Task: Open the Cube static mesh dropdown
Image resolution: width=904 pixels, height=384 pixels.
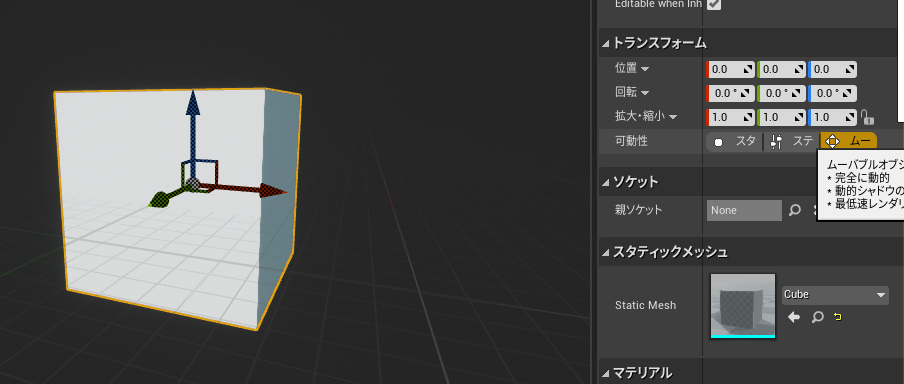Action: coord(835,295)
